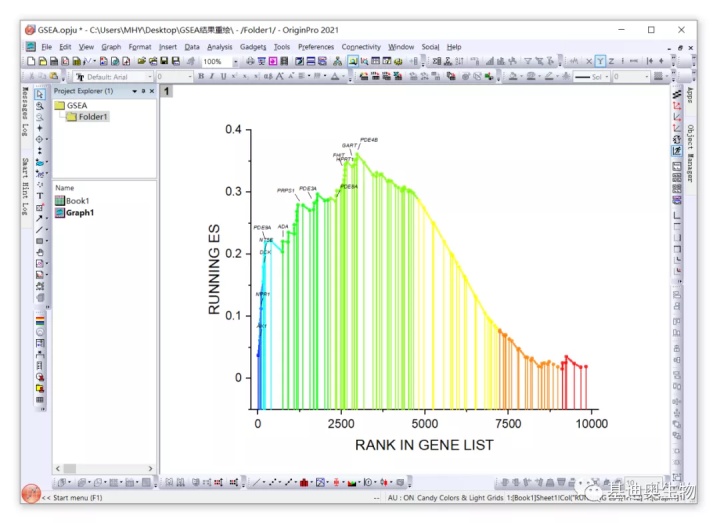Close the Project Explorer panel
Image resolution: width=720 pixels, height=523 pixels.
click(x=152, y=91)
